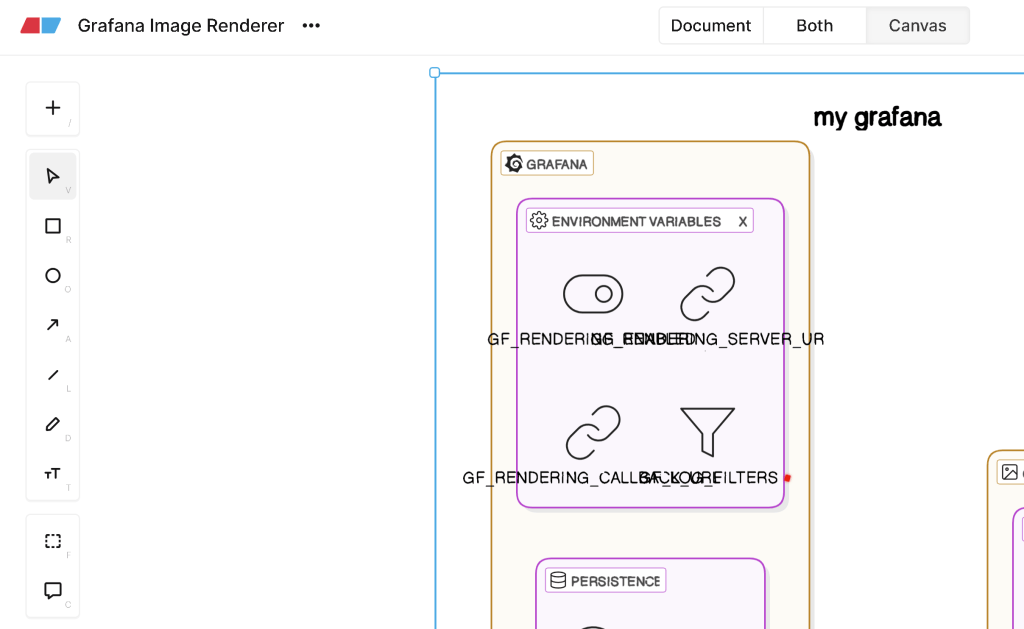The height and width of the screenshot is (629, 1024).
Task: Switch to the Document view tab
Action: (x=711, y=25)
